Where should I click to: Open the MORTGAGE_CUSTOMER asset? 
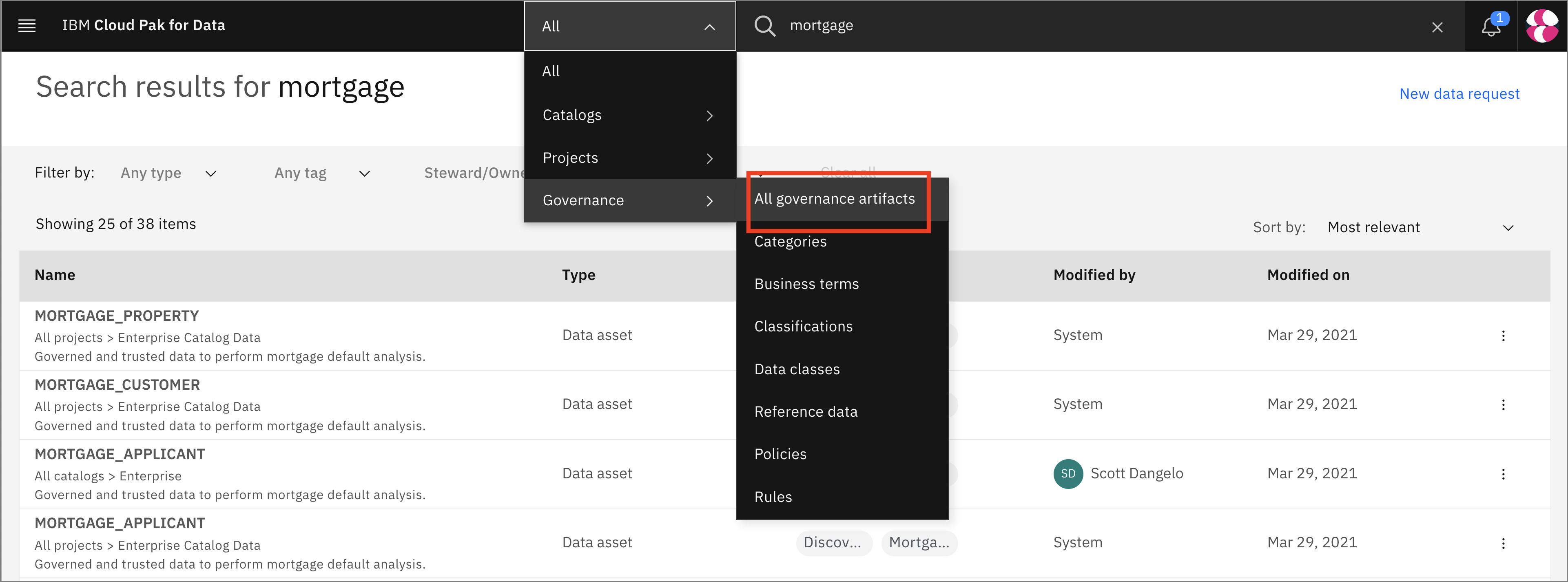point(117,385)
